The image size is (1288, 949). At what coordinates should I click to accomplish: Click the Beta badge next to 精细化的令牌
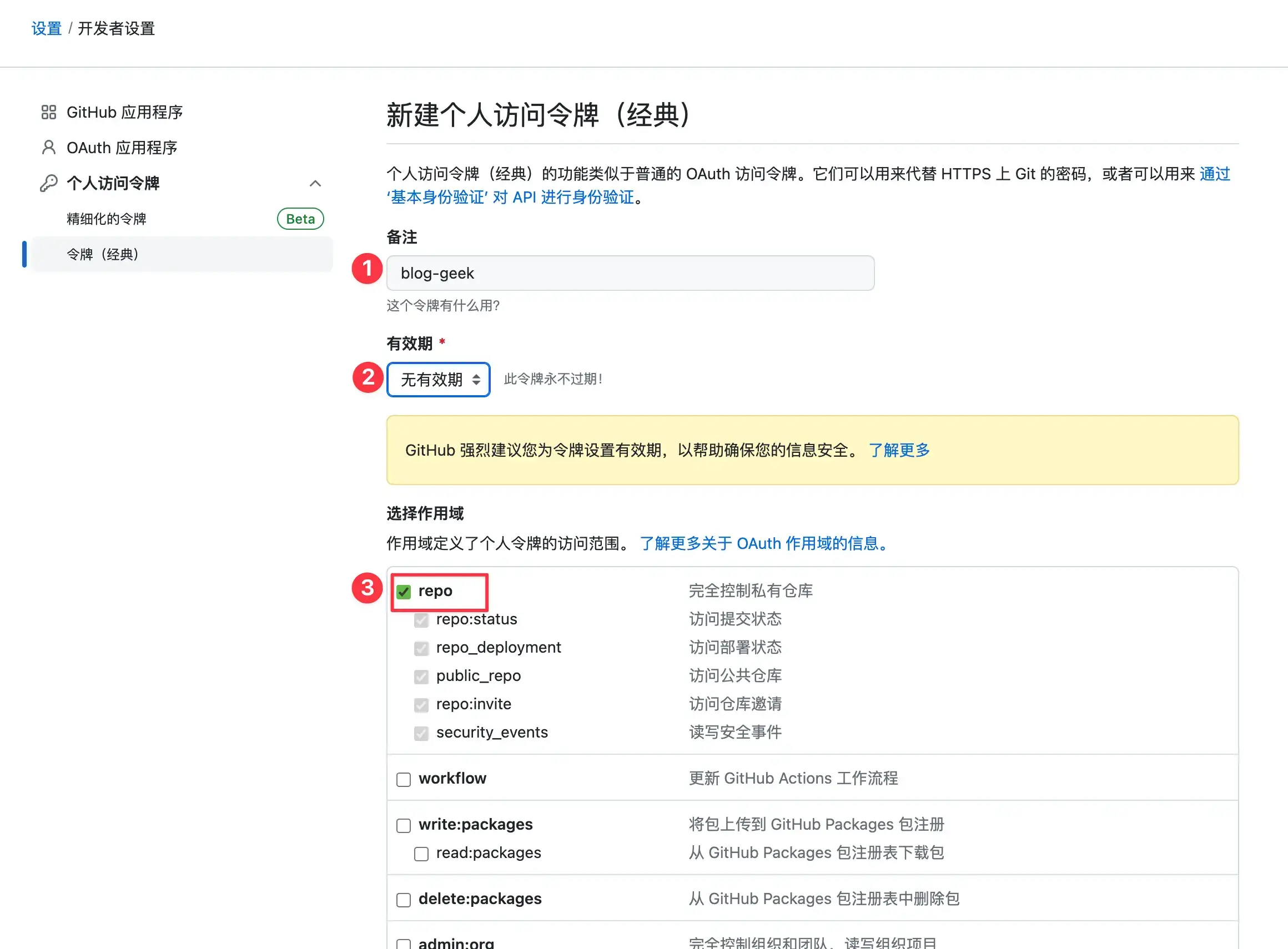tap(300, 219)
